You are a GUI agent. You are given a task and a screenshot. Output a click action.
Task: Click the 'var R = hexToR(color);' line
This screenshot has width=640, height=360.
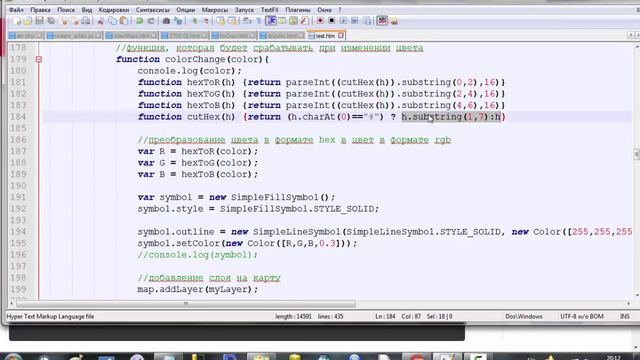198,151
